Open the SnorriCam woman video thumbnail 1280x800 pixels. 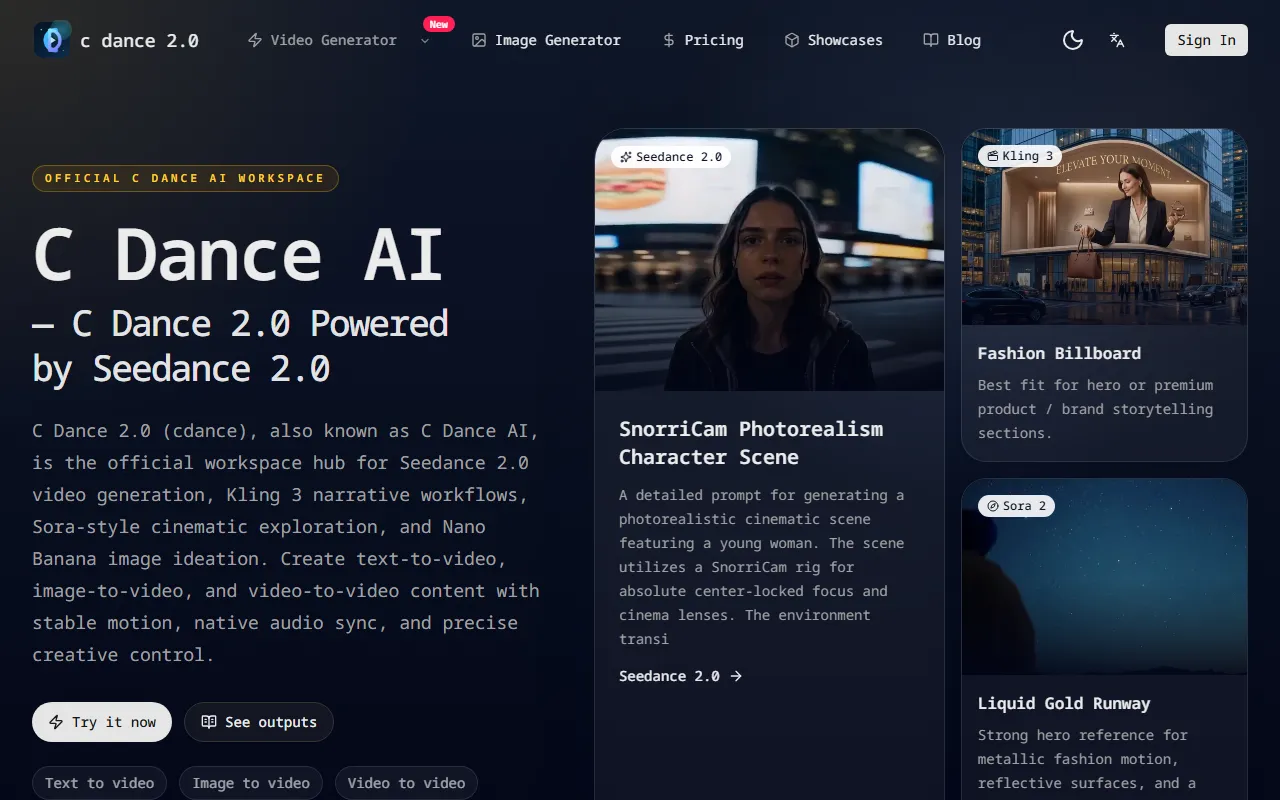(x=769, y=270)
